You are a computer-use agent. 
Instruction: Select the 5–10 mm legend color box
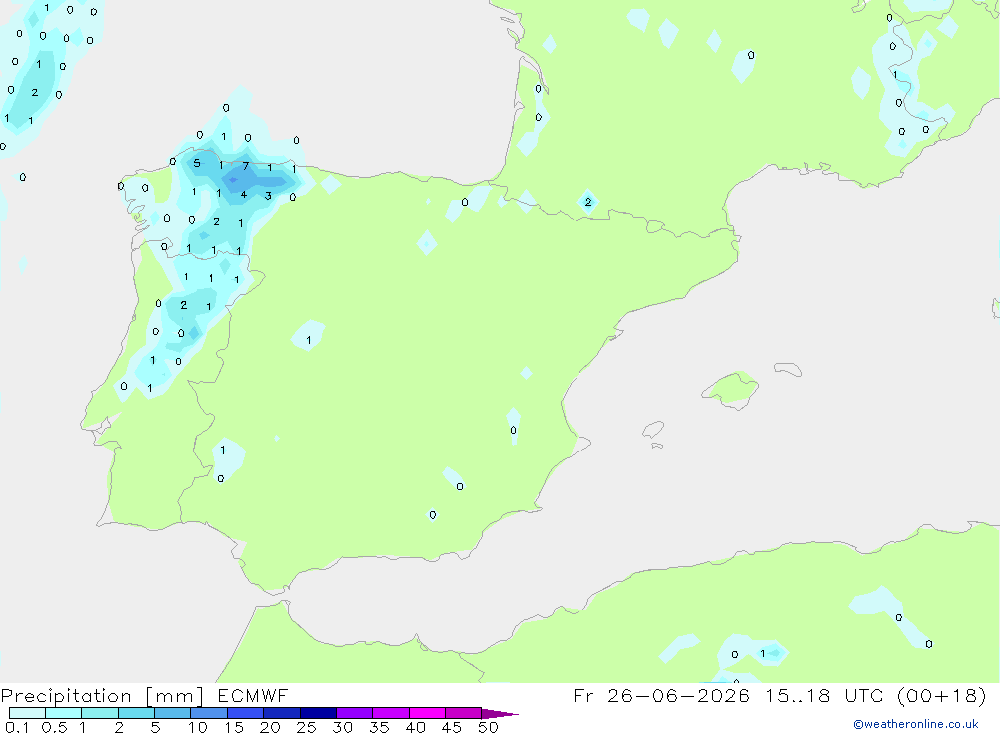click(173, 713)
